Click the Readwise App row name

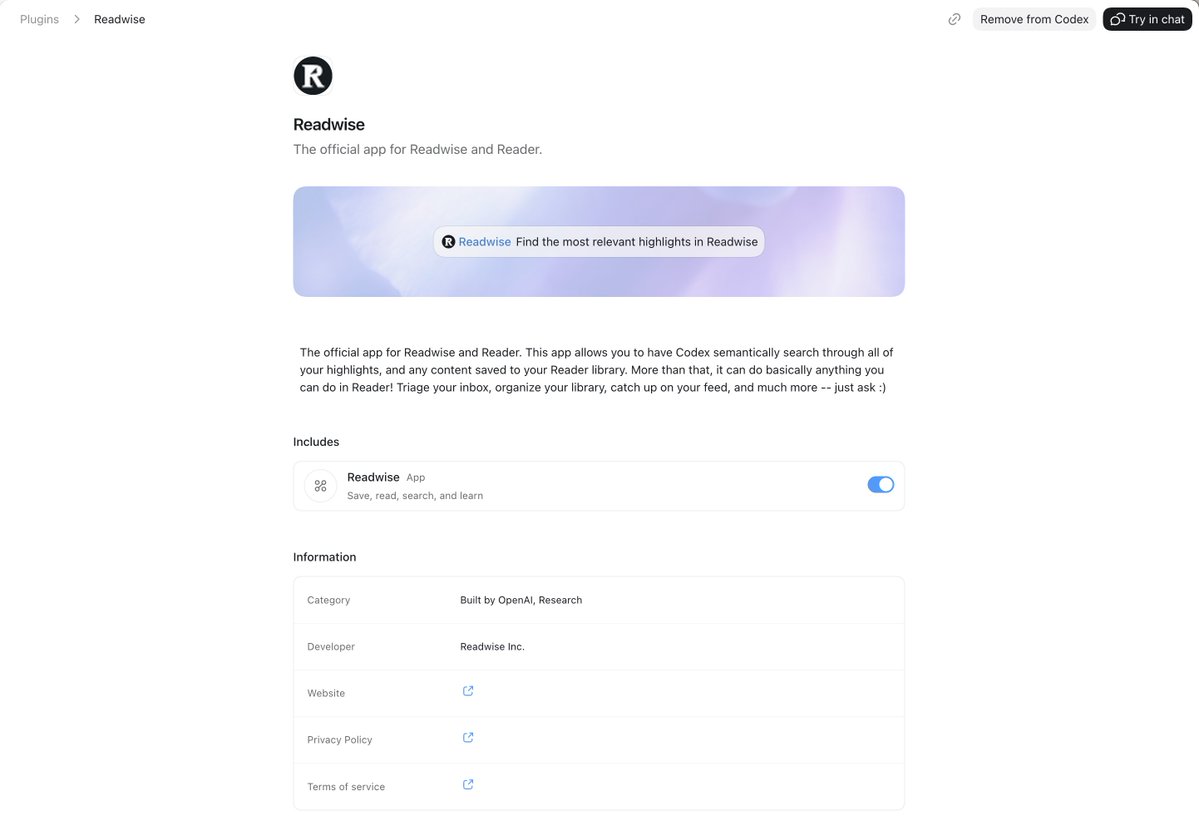coord(373,477)
